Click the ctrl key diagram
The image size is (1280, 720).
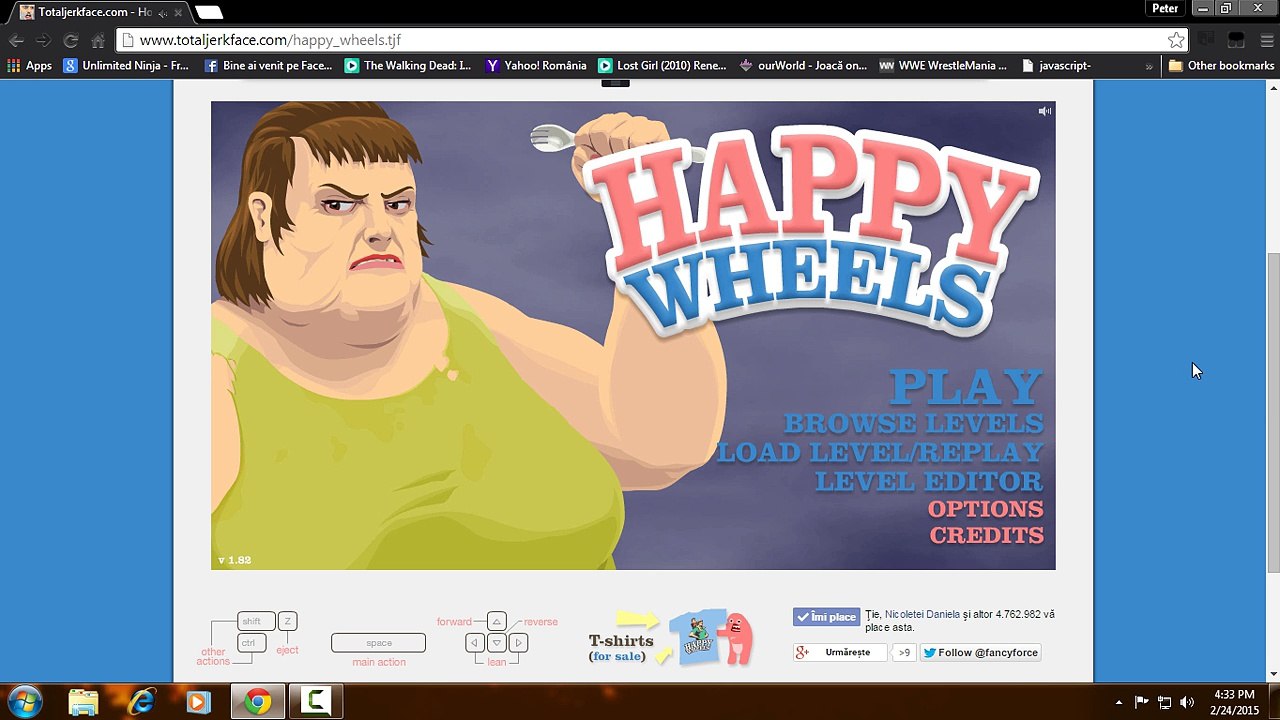251,643
